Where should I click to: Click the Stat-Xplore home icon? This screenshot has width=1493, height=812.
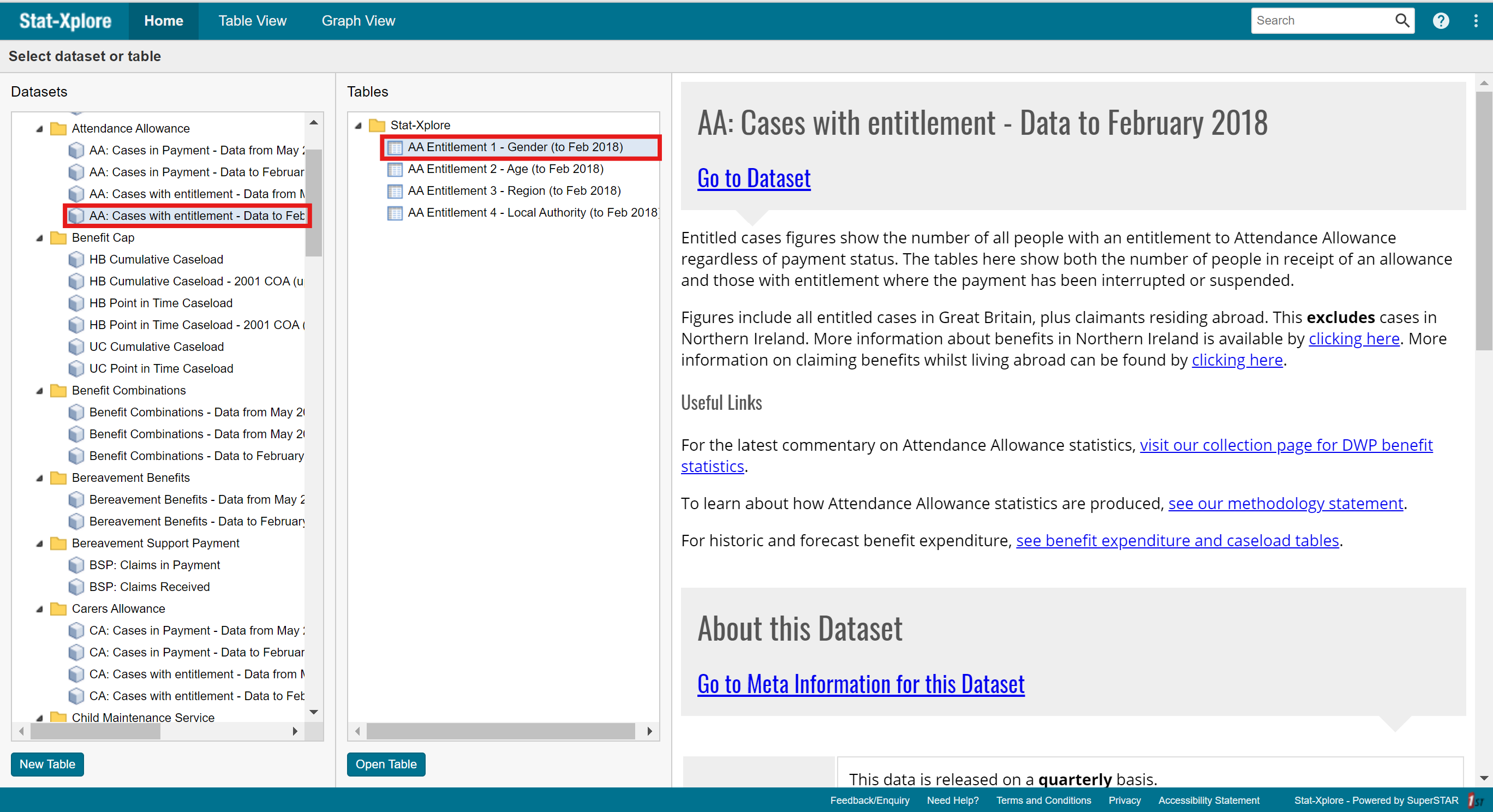click(65, 20)
